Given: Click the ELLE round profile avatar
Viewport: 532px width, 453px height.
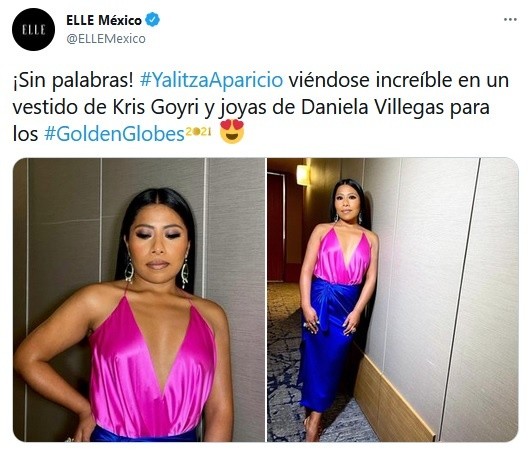Looking at the screenshot, I should (33, 30).
